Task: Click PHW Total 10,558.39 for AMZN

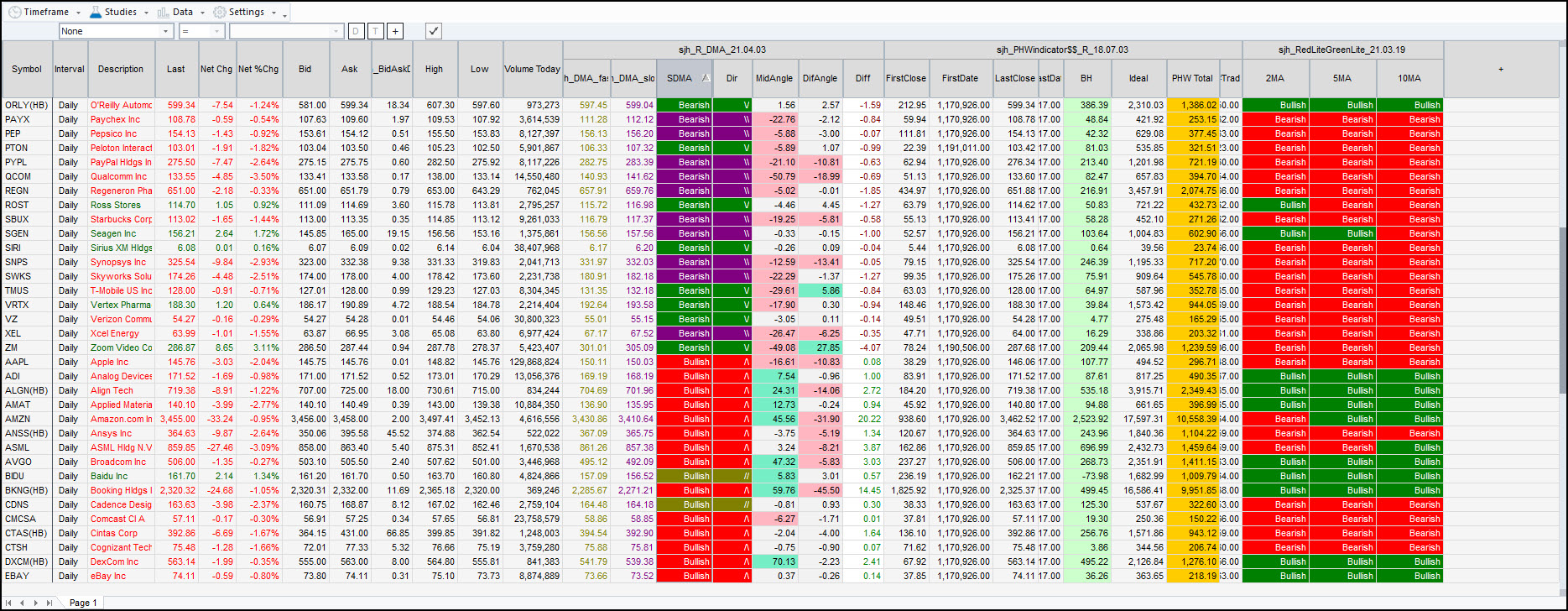Action: [x=1192, y=419]
